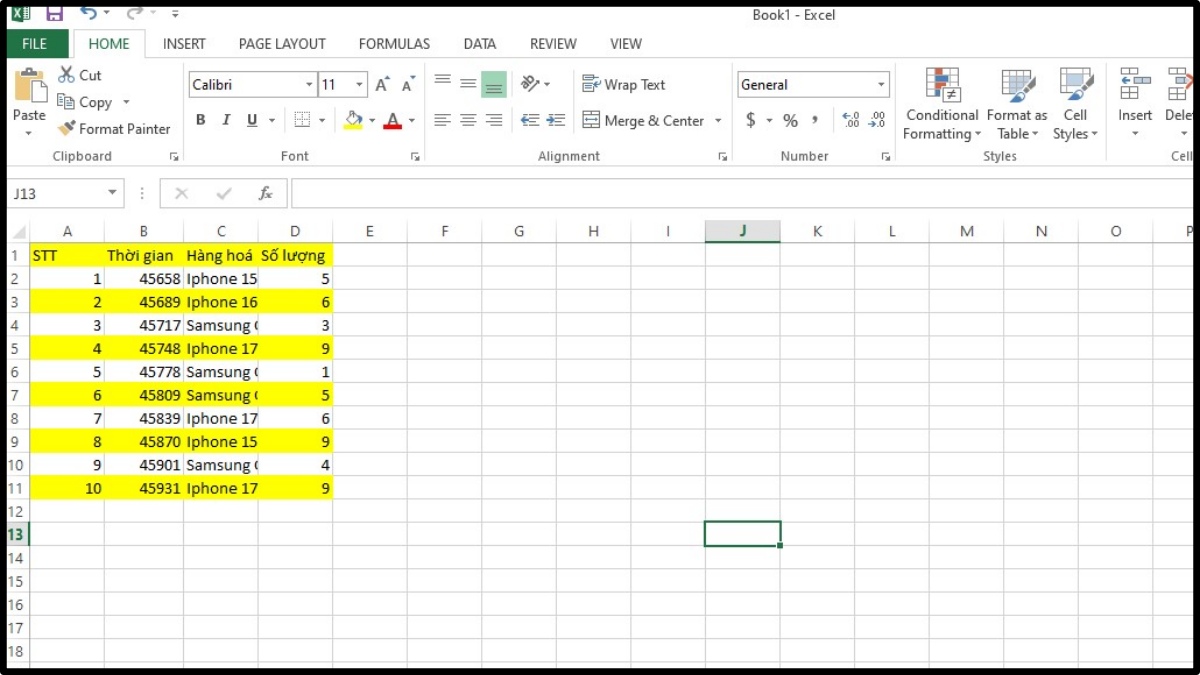Align text left in cell
This screenshot has width=1200, height=675.
pyautogui.click(x=443, y=120)
